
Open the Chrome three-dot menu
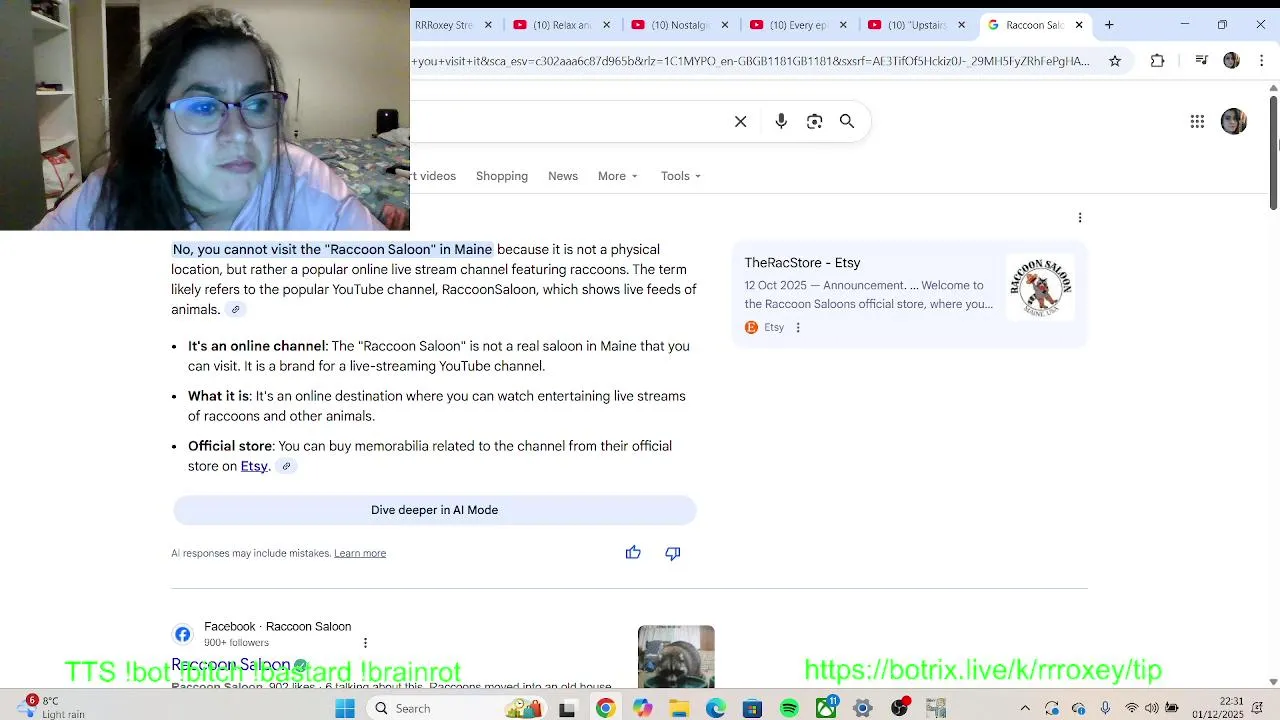[1262, 61]
